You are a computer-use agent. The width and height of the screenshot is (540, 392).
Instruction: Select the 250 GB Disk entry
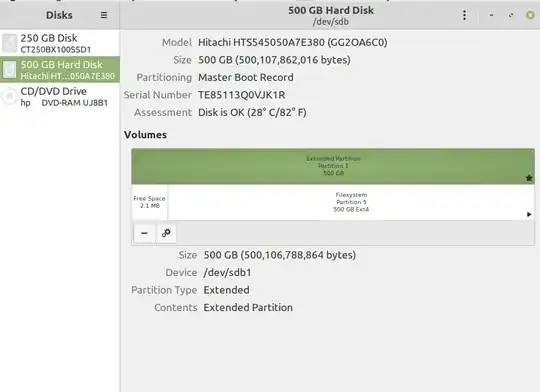pyautogui.click(x=60, y=43)
